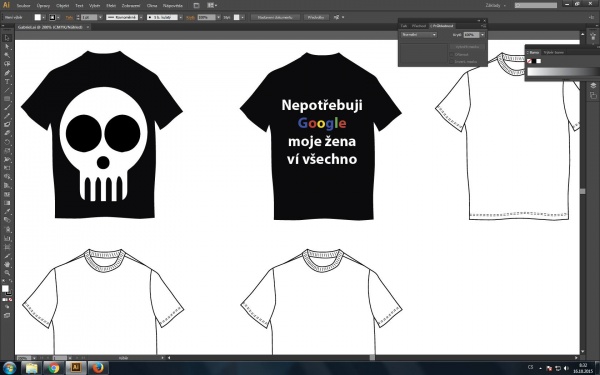Open the Objekt menu
Image resolution: width=600 pixels, height=375 pixels.
click(62, 6)
